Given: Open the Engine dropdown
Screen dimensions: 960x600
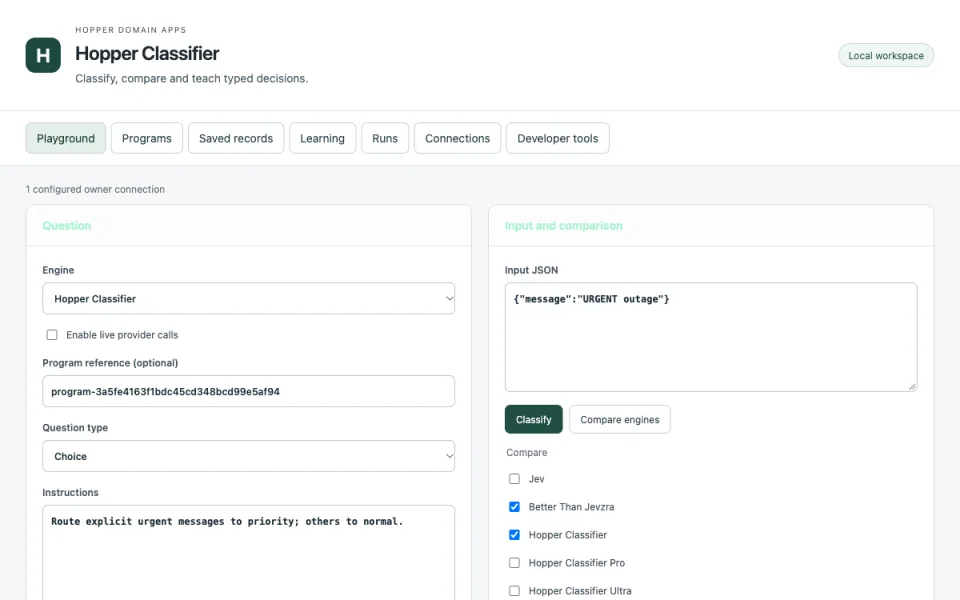Looking at the screenshot, I should click(x=249, y=299).
